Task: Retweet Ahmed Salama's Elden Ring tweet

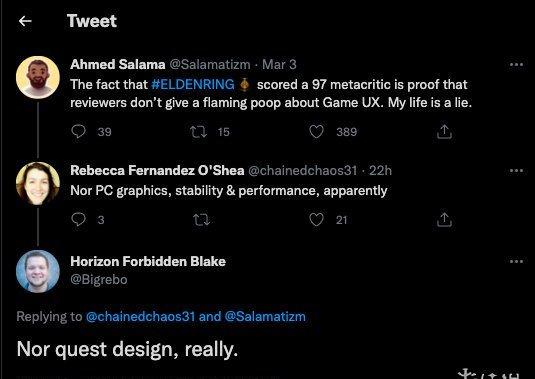Action: (x=199, y=132)
